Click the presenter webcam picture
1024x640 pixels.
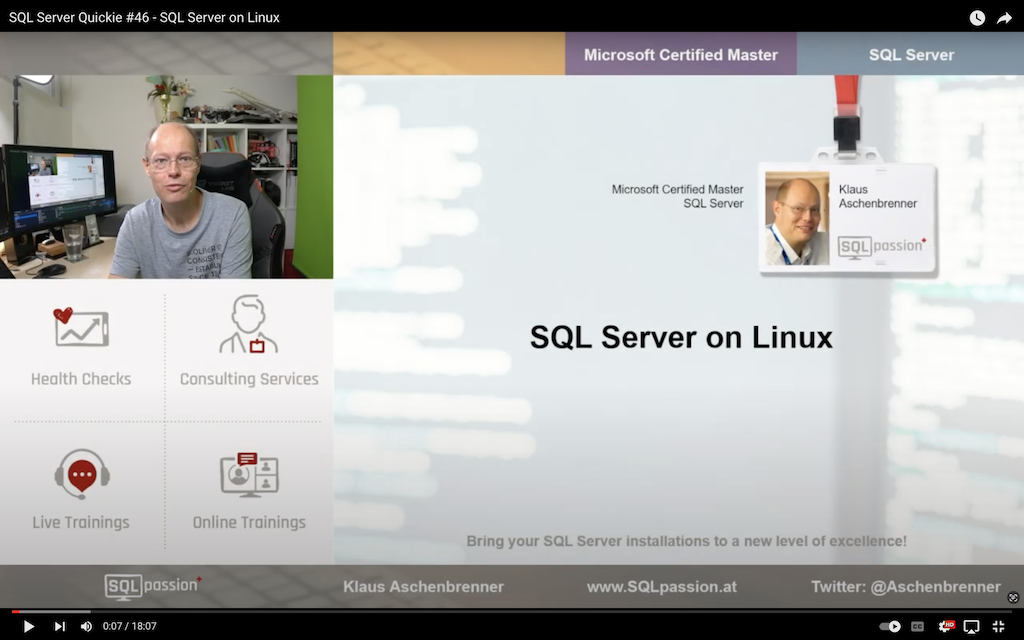click(167, 177)
